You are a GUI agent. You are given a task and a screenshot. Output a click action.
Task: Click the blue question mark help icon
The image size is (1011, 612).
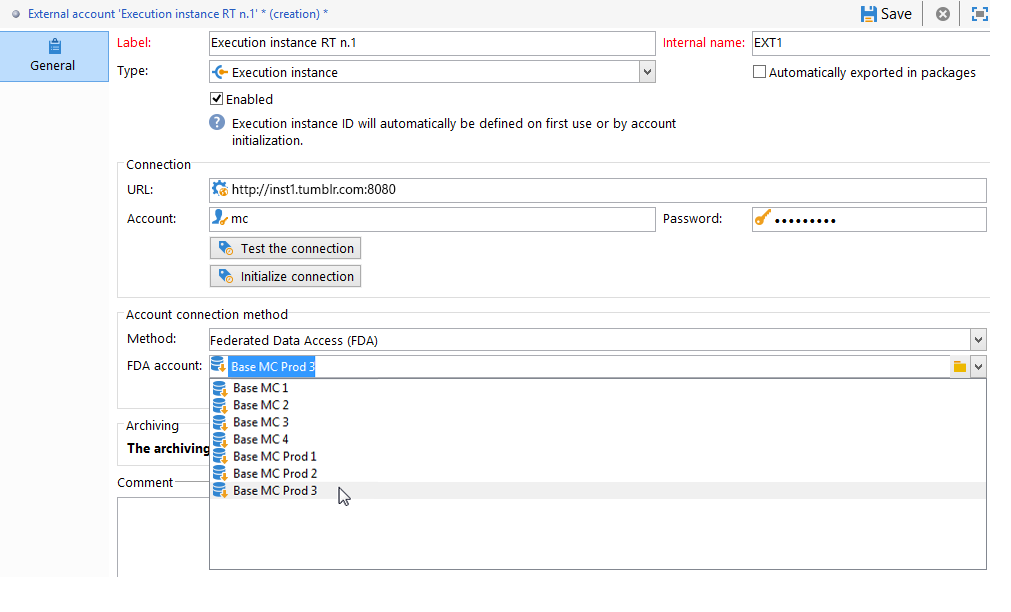click(217, 123)
